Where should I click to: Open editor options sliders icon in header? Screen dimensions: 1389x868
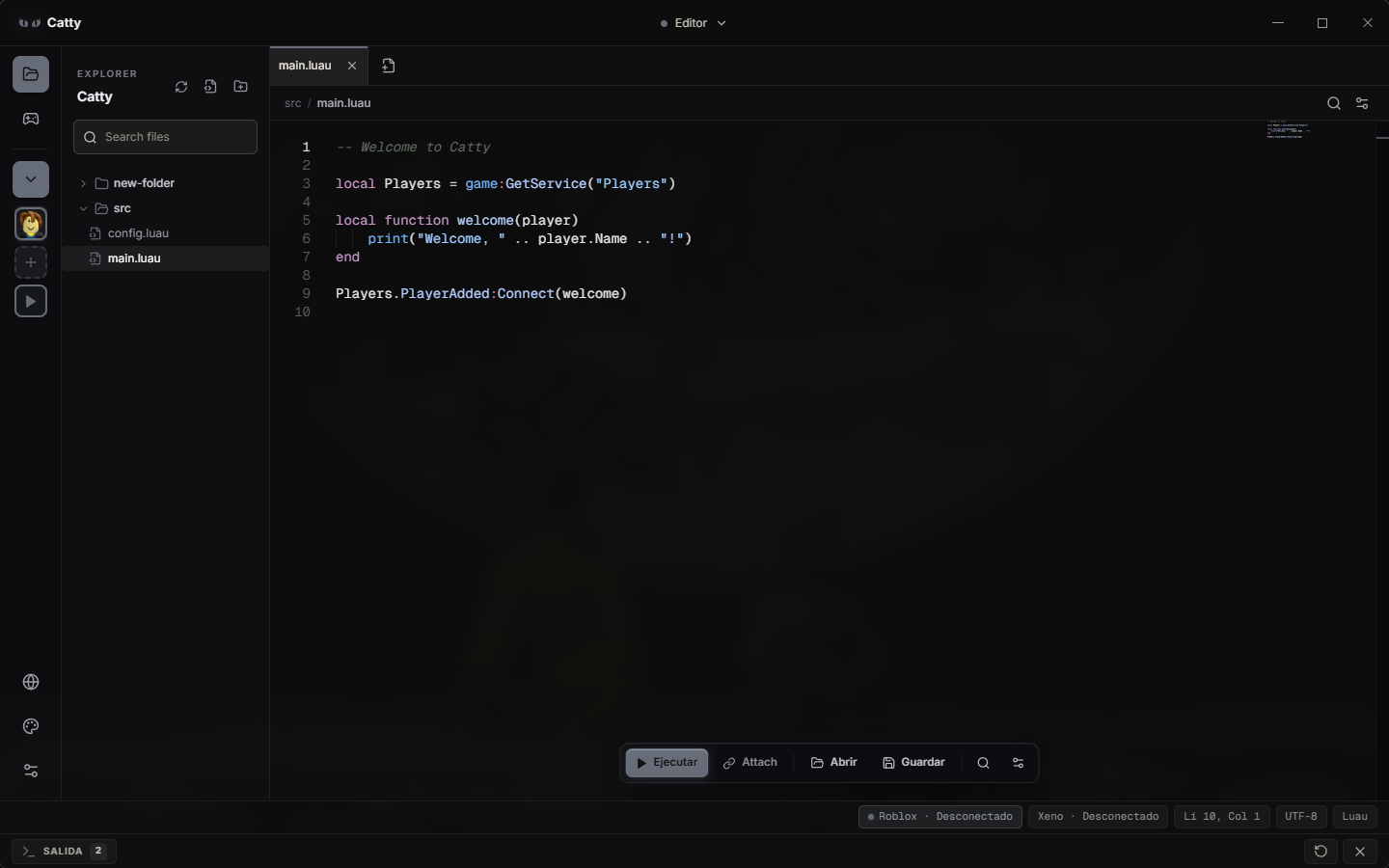click(1362, 103)
